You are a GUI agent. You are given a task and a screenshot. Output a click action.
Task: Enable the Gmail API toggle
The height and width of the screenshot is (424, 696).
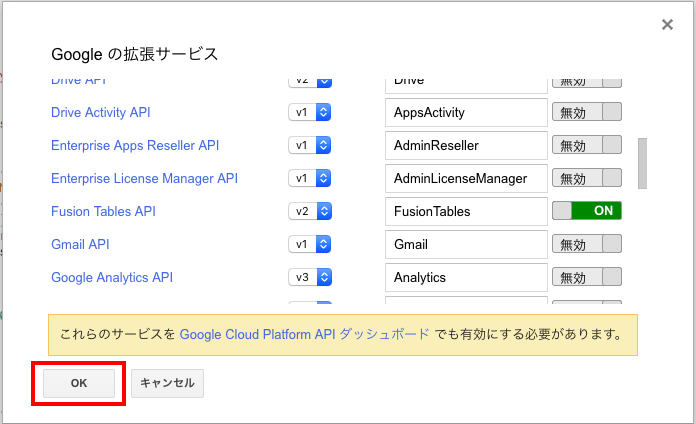(587, 244)
